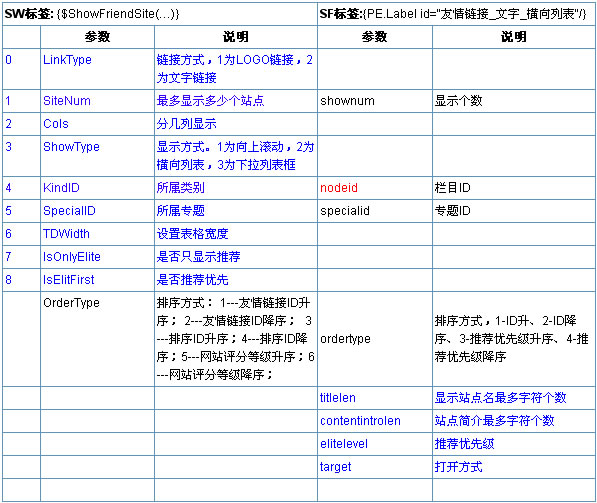Click the ShowType parameter link
The width and height of the screenshot is (597, 503).
coord(71,147)
